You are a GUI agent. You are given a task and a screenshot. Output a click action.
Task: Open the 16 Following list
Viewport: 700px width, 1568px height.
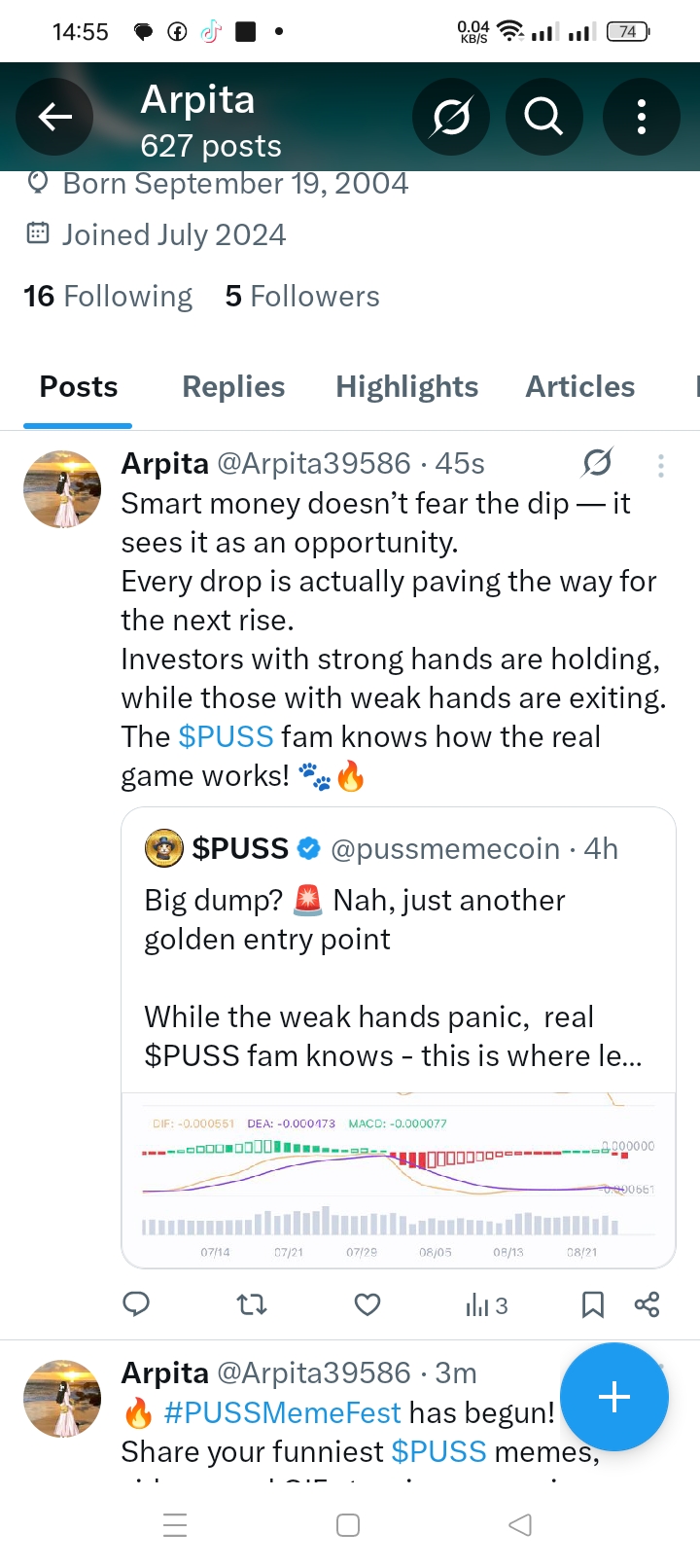pos(108,296)
